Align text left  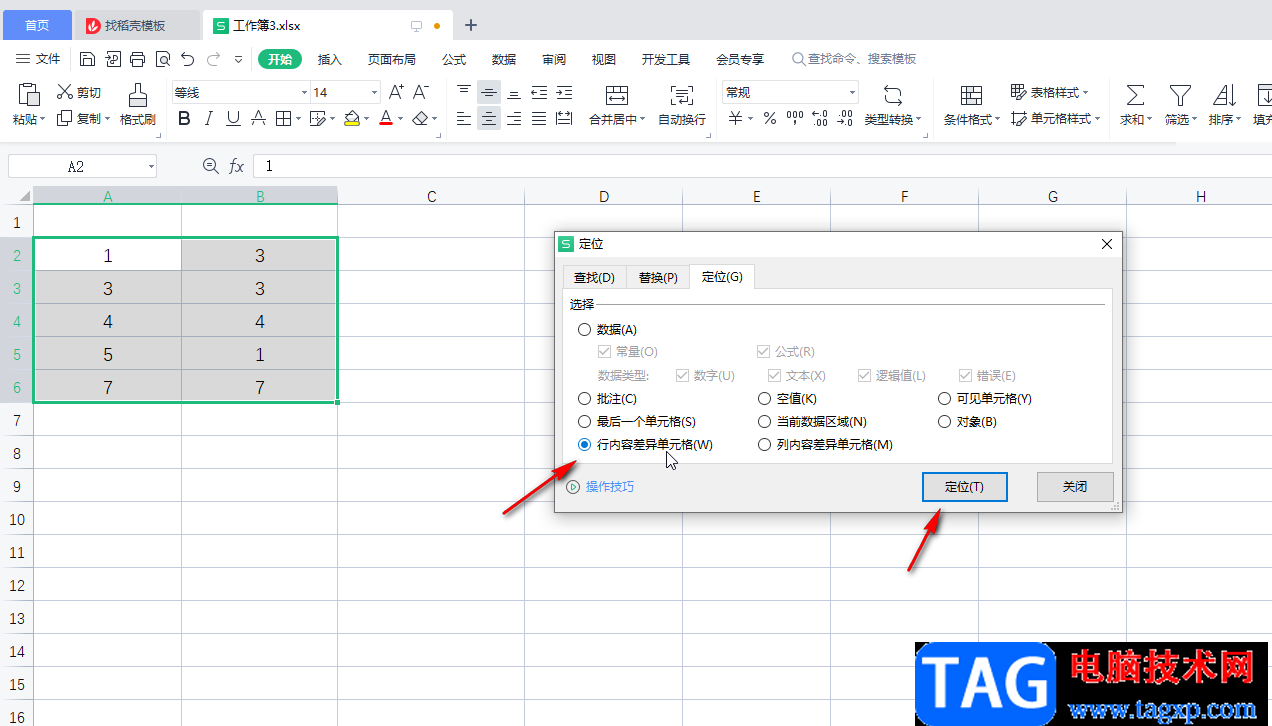pyautogui.click(x=464, y=119)
